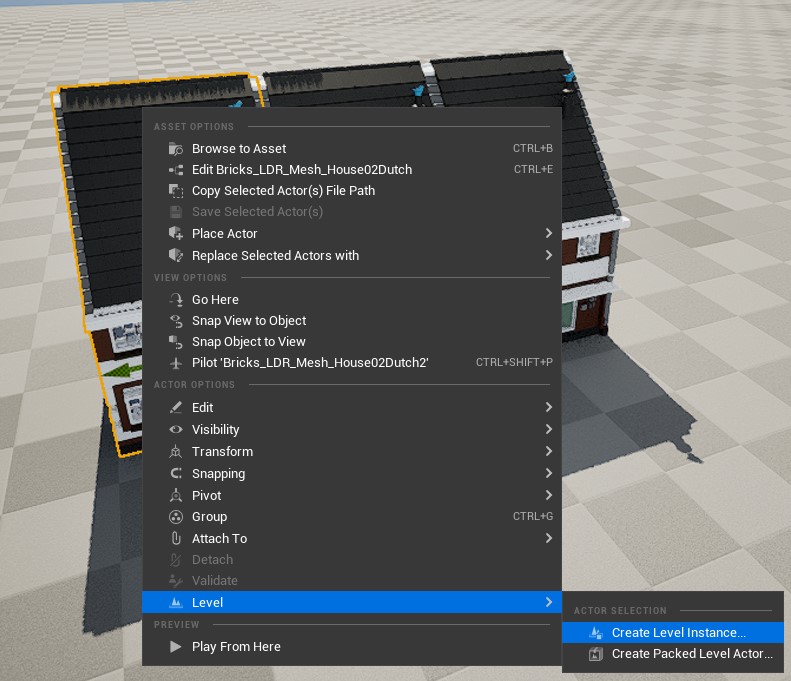791x681 pixels.
Task: Expand the Pivot submenu chevron
Action: (548, 495)
